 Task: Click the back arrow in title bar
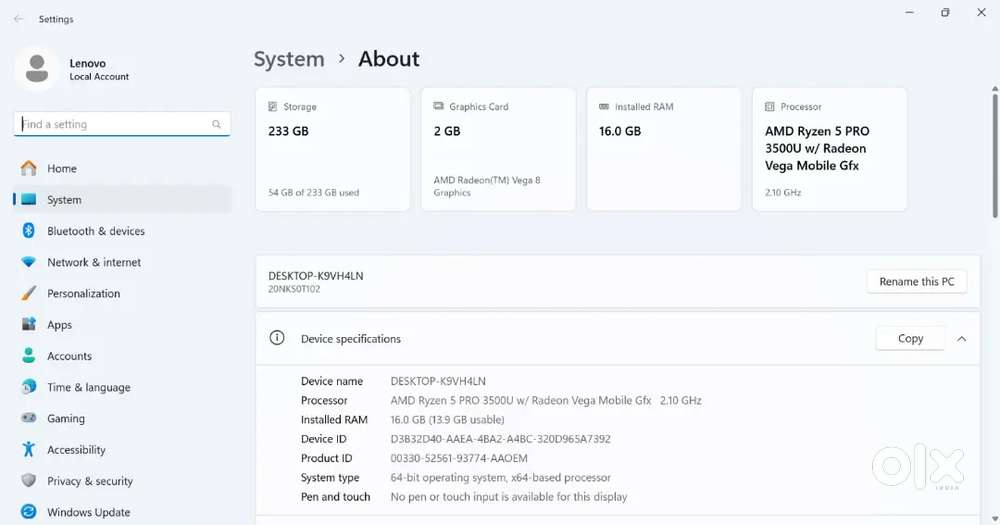[x=18, y=19]
